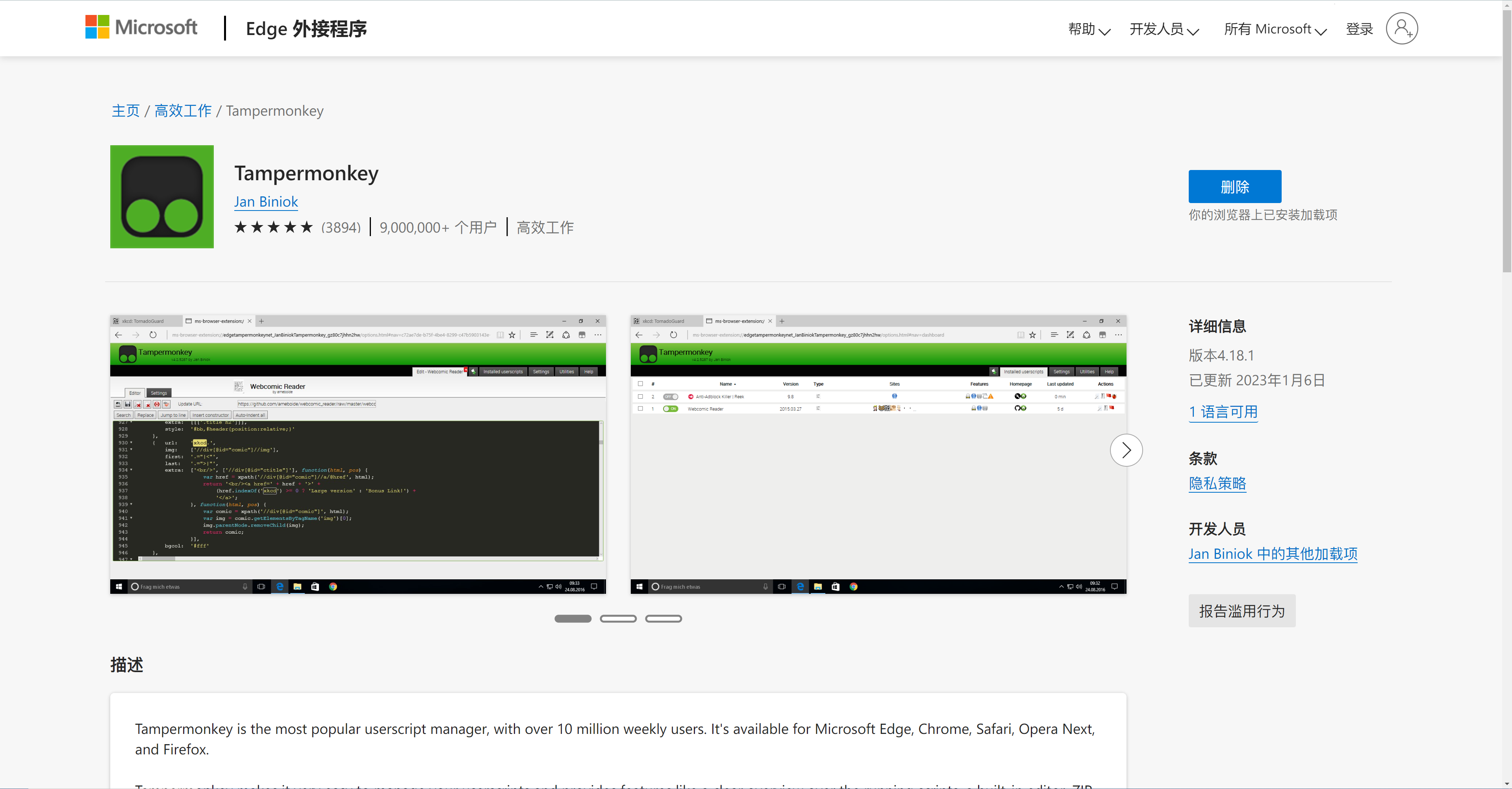Click the blue 删除 button
Screen dimensions: 1512x789
pos(1234,187)
